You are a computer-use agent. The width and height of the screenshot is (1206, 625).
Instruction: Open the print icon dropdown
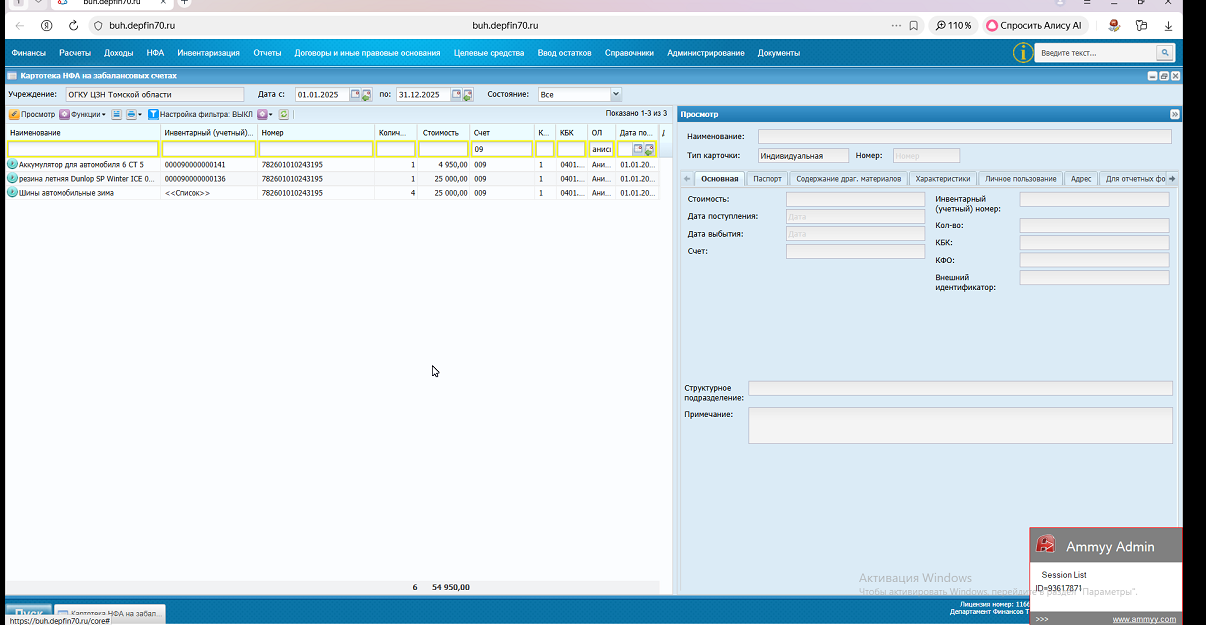pos(134,114)
